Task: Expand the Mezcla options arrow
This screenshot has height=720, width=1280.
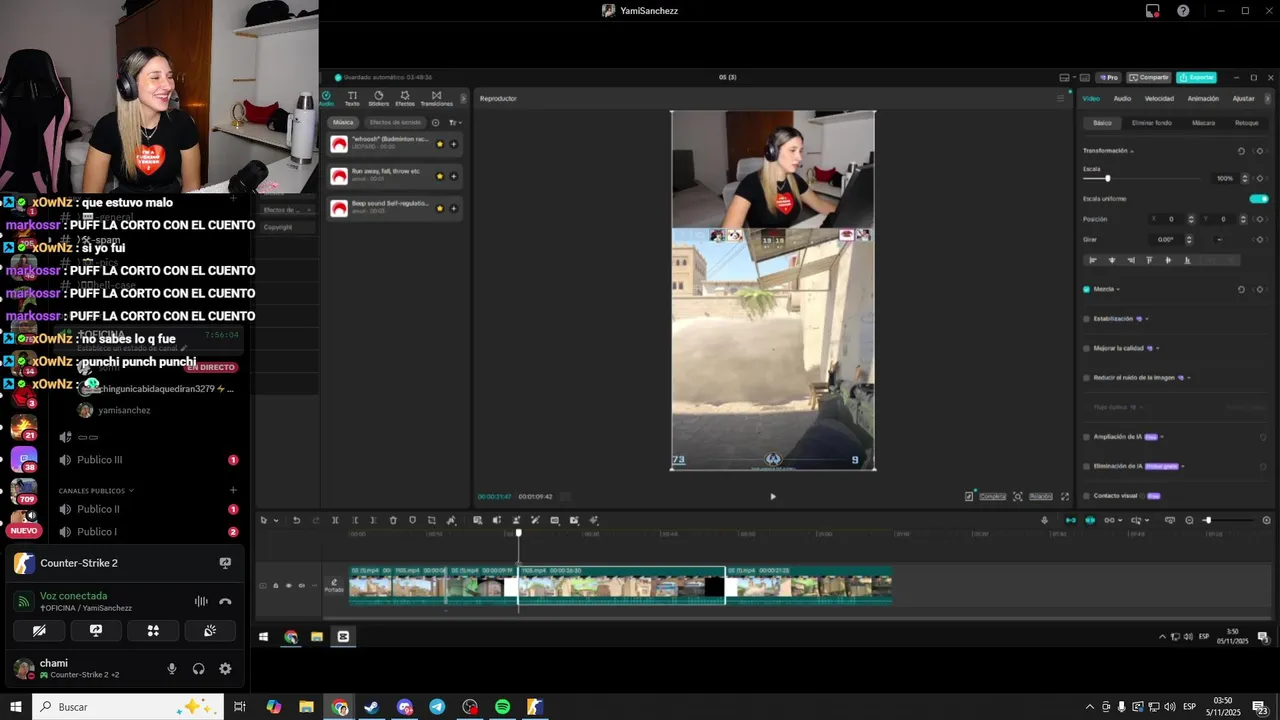Action: [x=1119, y=289]
